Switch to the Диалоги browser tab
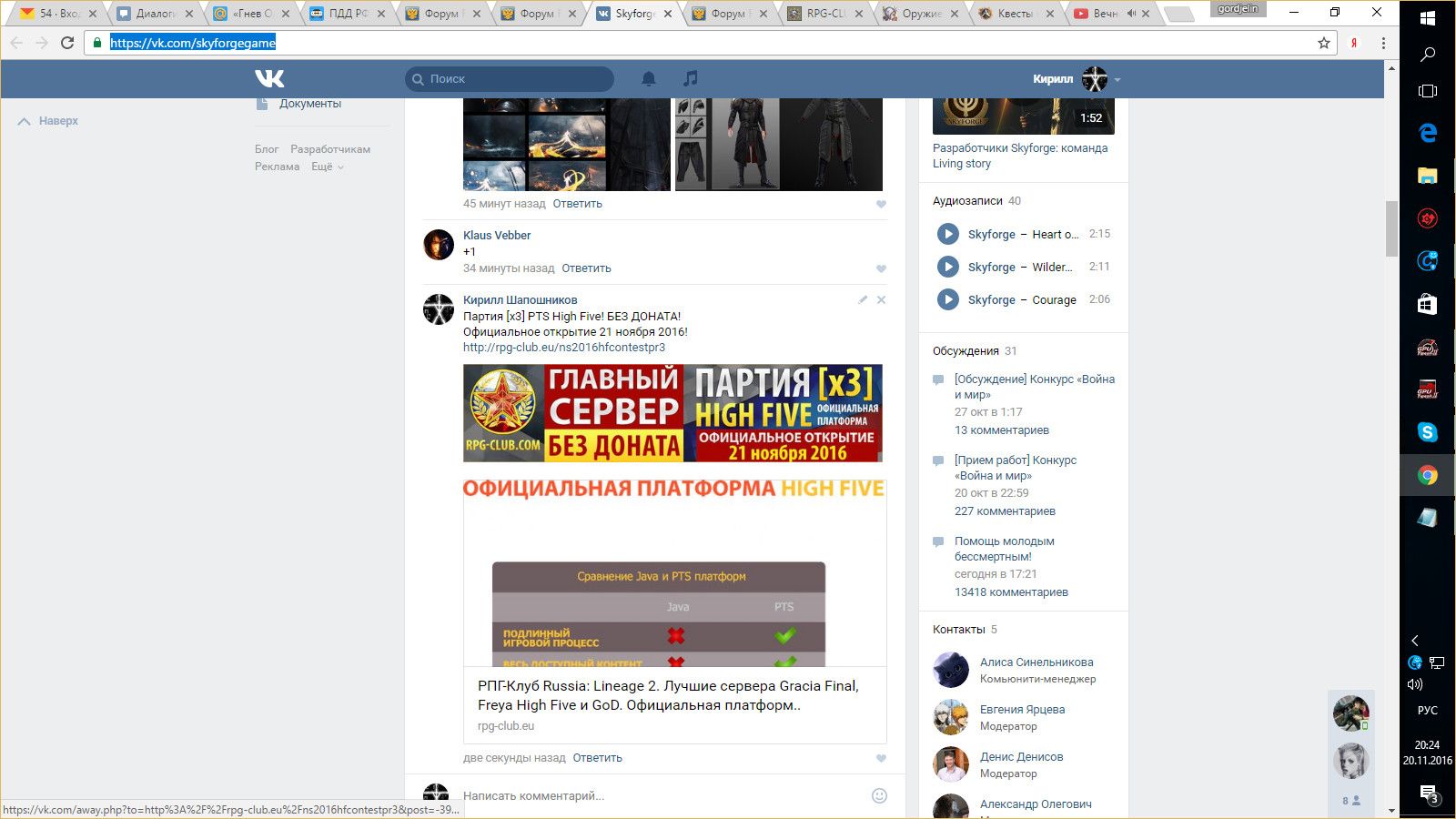Screen dimensions: 1456x819 pos(153,14)
